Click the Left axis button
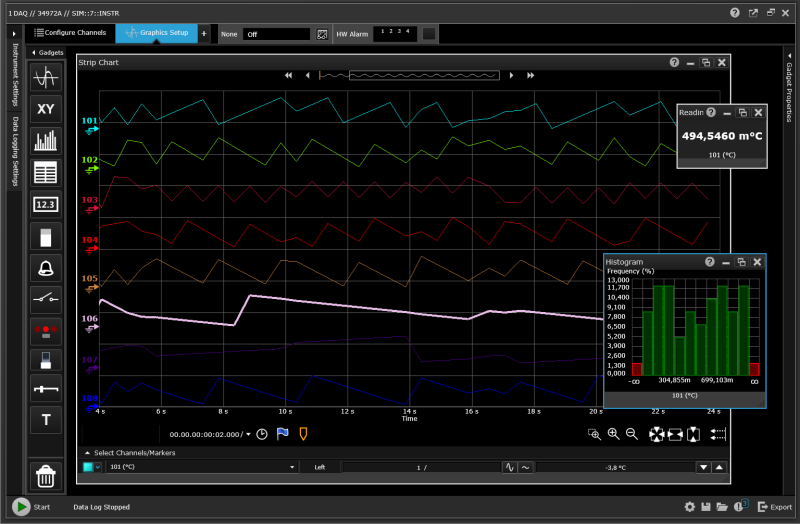800x524 pixels. 319,467
